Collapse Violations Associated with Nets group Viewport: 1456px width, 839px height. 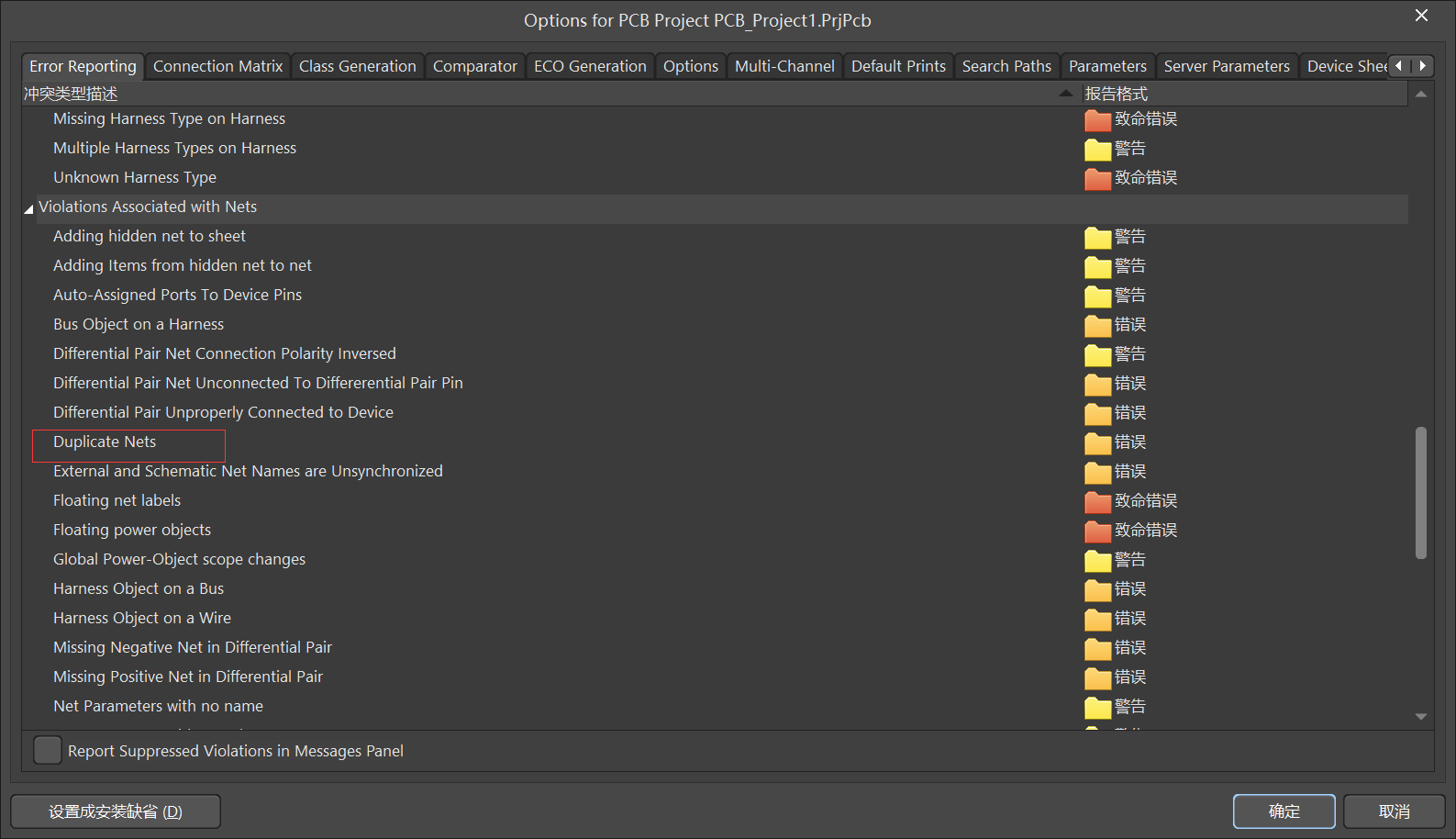click(28, 209)
